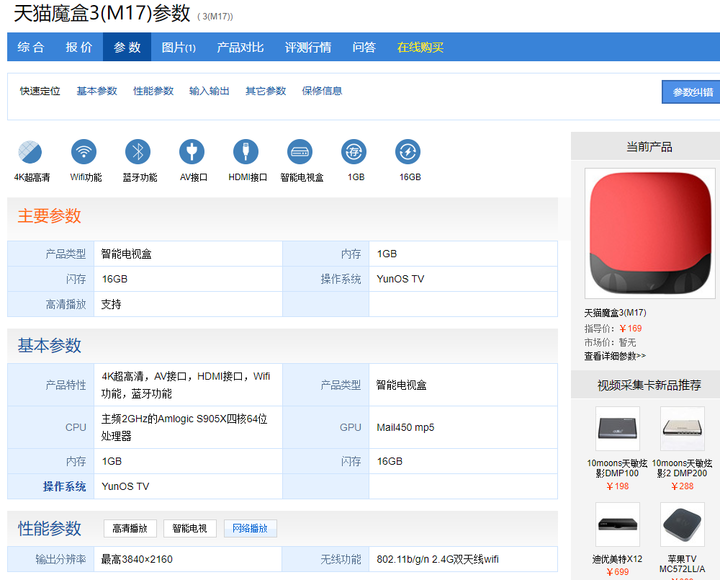Open the 评测行情 tab

pyautogui.click(x=308, y=47)
